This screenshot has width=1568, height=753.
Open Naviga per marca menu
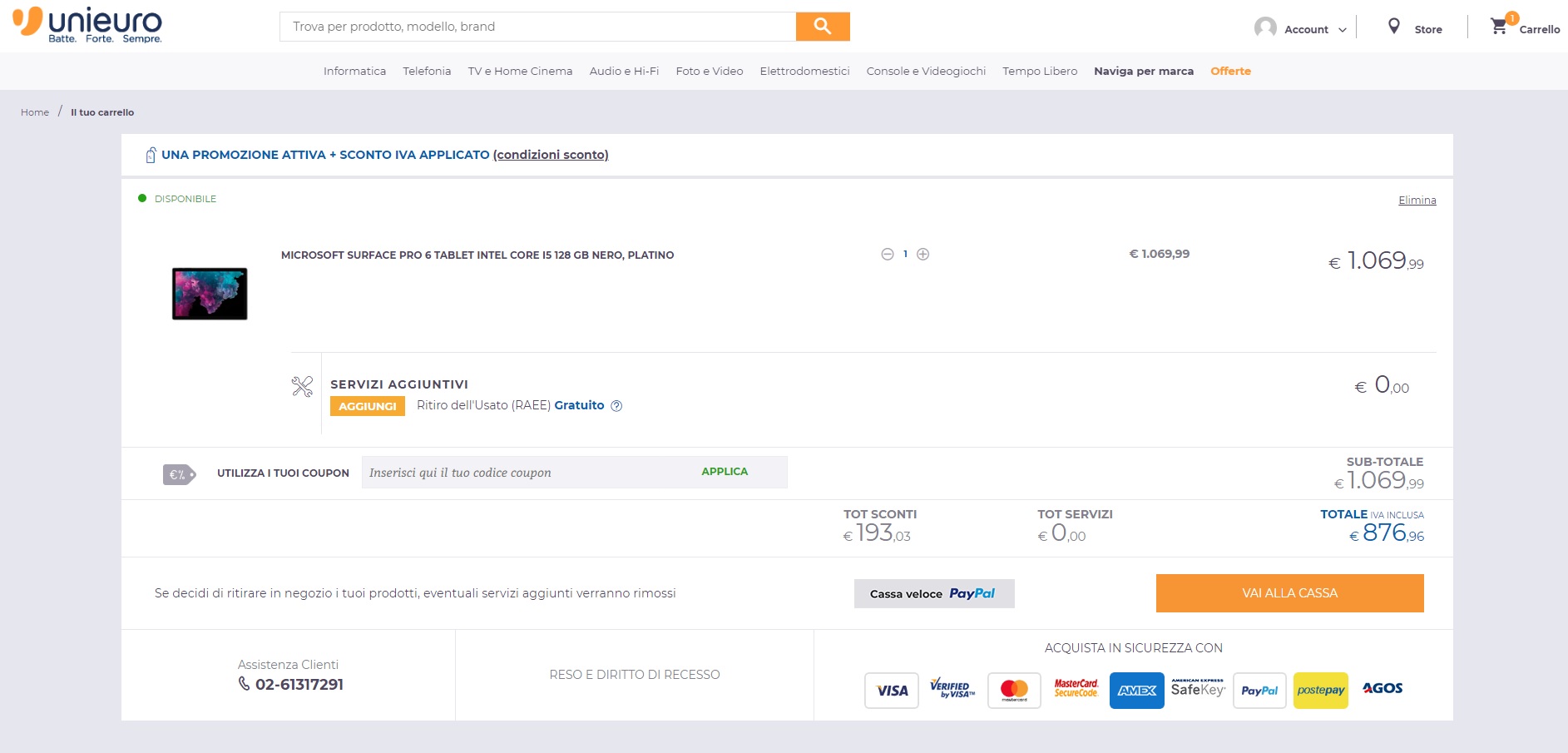pyautogui.click(x=1144, y=72)
